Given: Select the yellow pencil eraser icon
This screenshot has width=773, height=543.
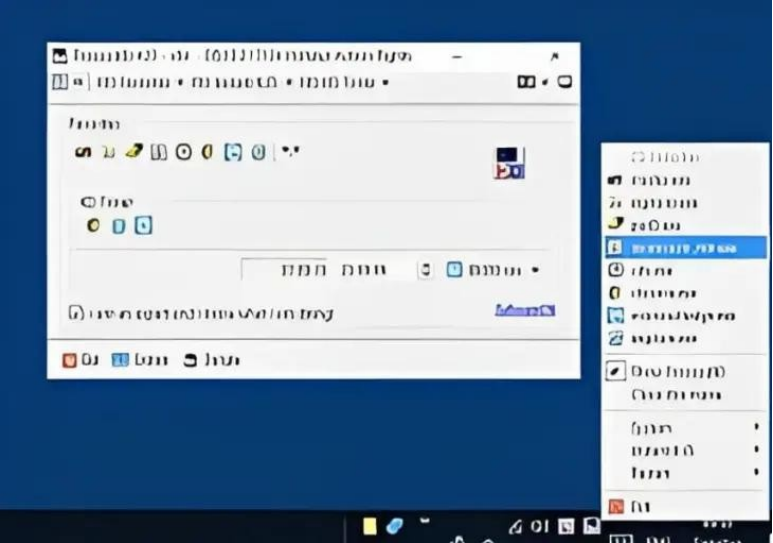Looking at the screenshot, I should click(134, 151).
